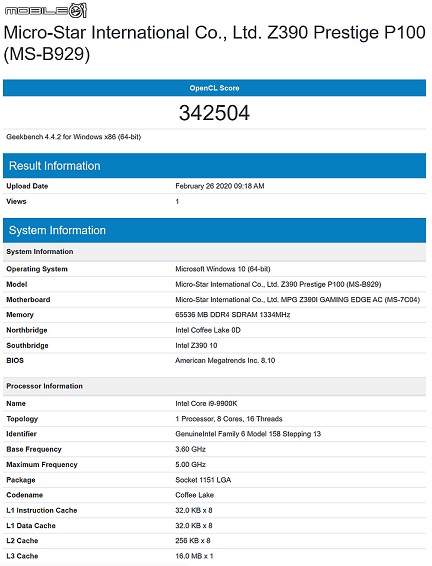Click the Result Information section header

click(x=214, y=166)
